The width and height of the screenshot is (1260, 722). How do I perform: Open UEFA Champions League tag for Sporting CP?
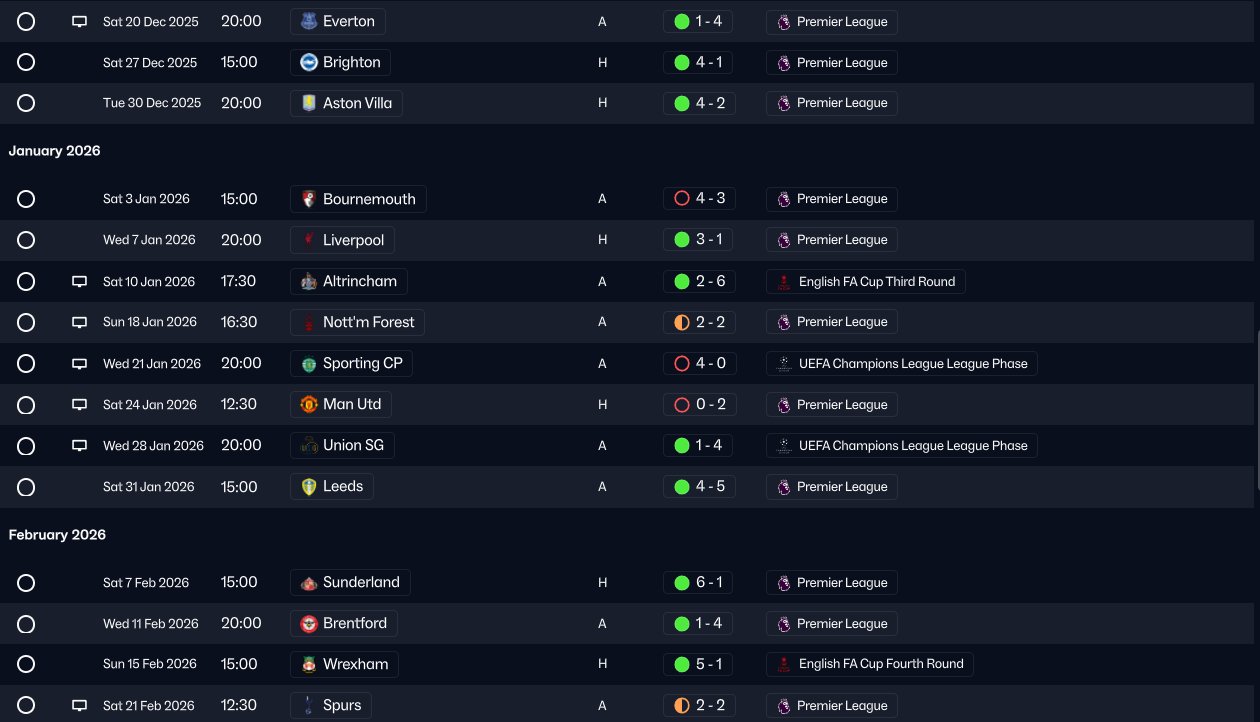902,364
